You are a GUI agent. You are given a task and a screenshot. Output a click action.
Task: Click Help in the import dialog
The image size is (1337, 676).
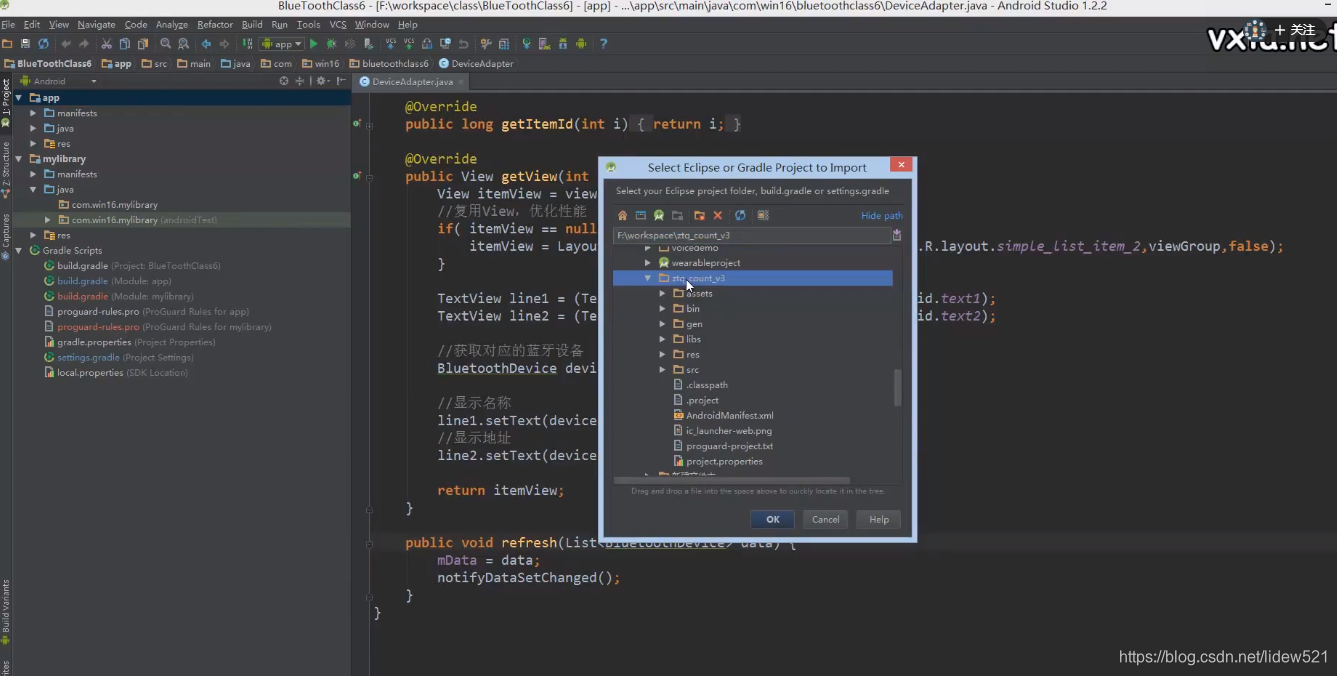tap(879, 520)
